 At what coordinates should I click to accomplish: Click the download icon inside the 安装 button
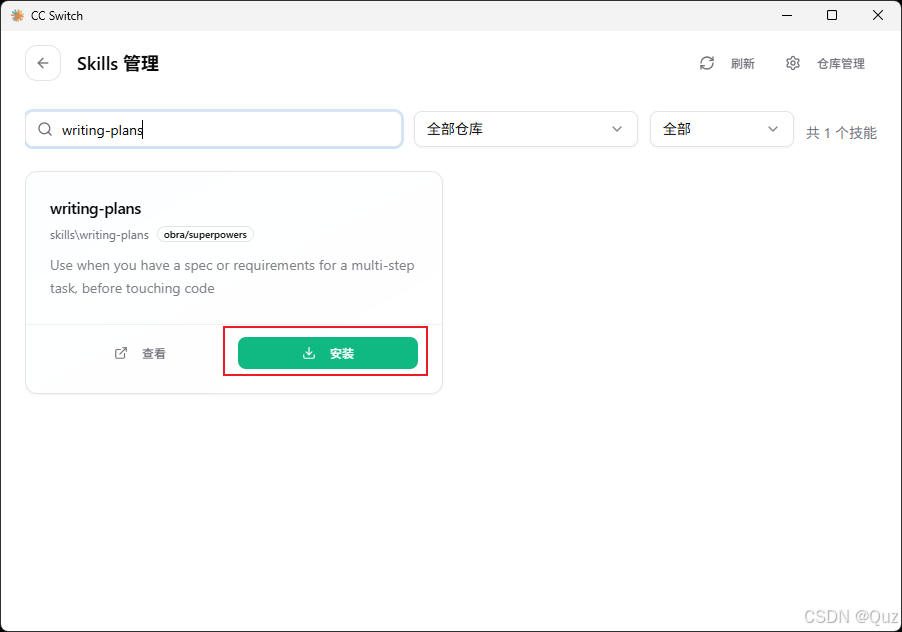coord(311,353)
